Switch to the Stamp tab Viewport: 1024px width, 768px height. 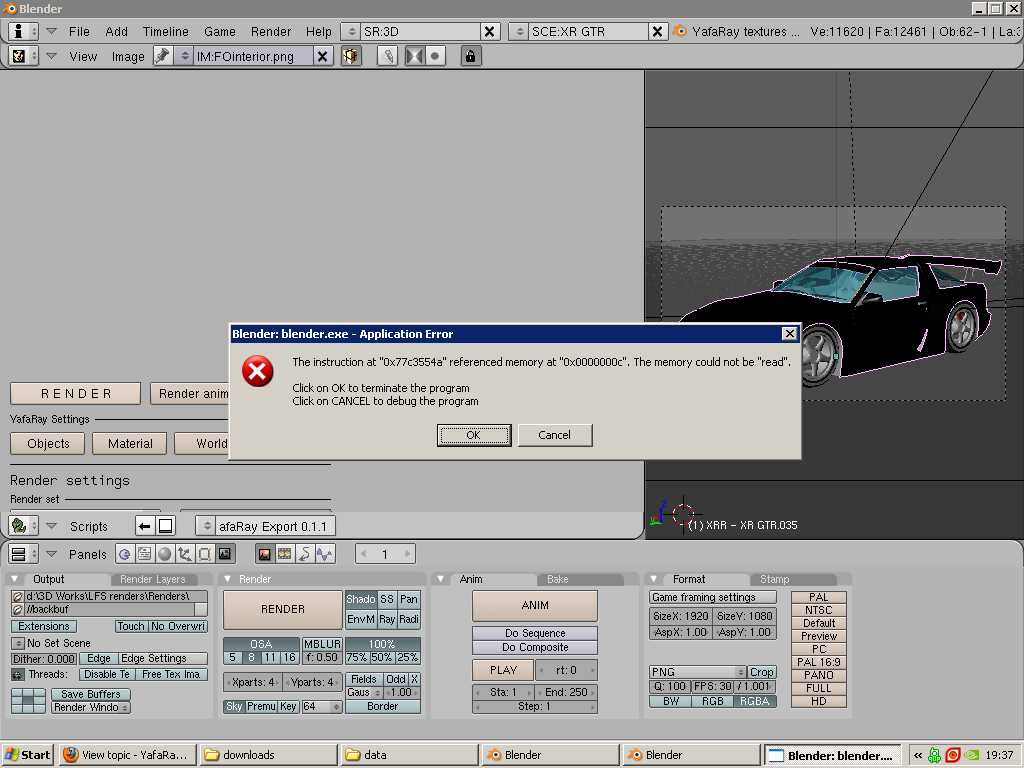click(x=775, y=579)
